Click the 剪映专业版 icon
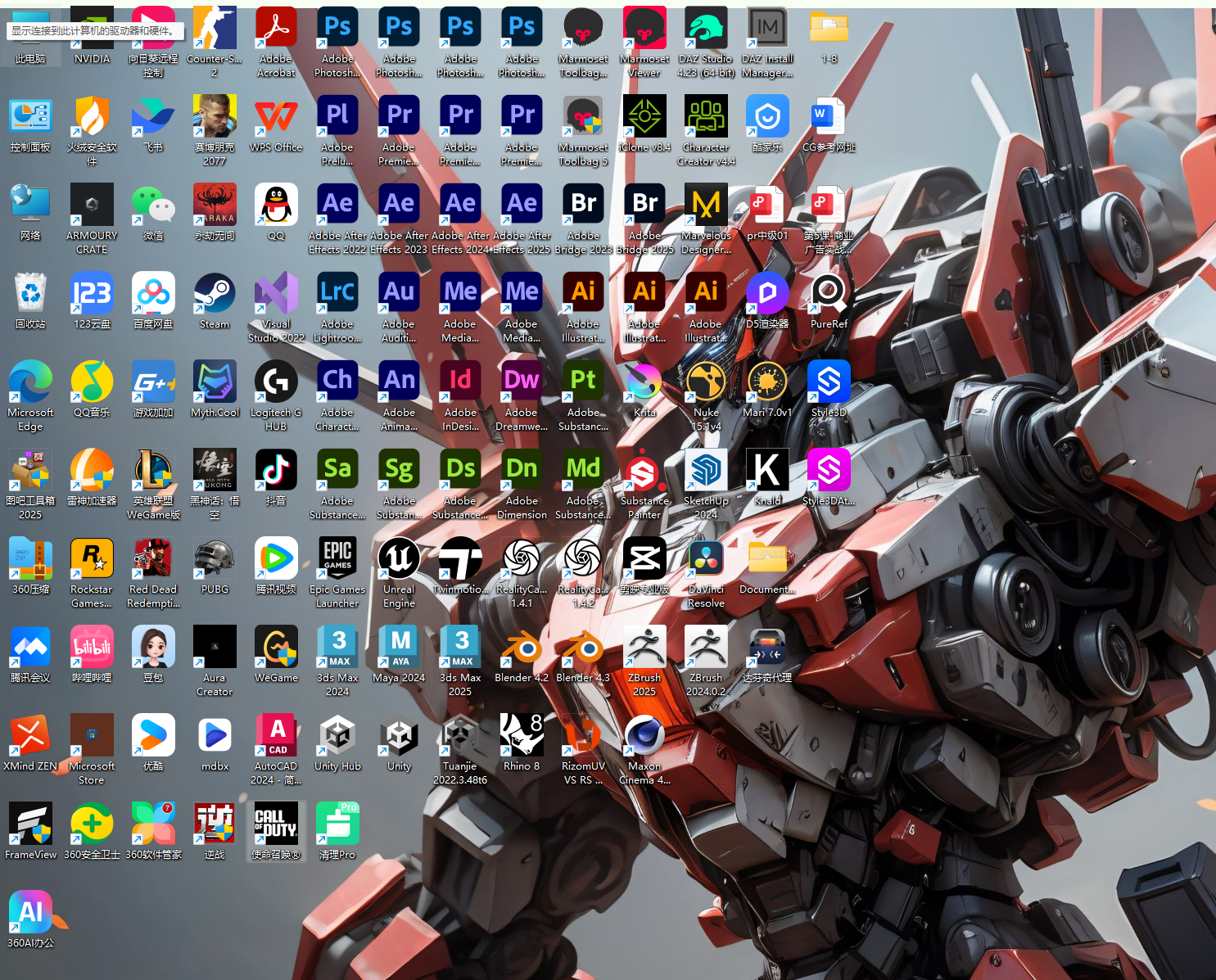Viewport: 1216px width, 980px height. [x=644, y=567]
